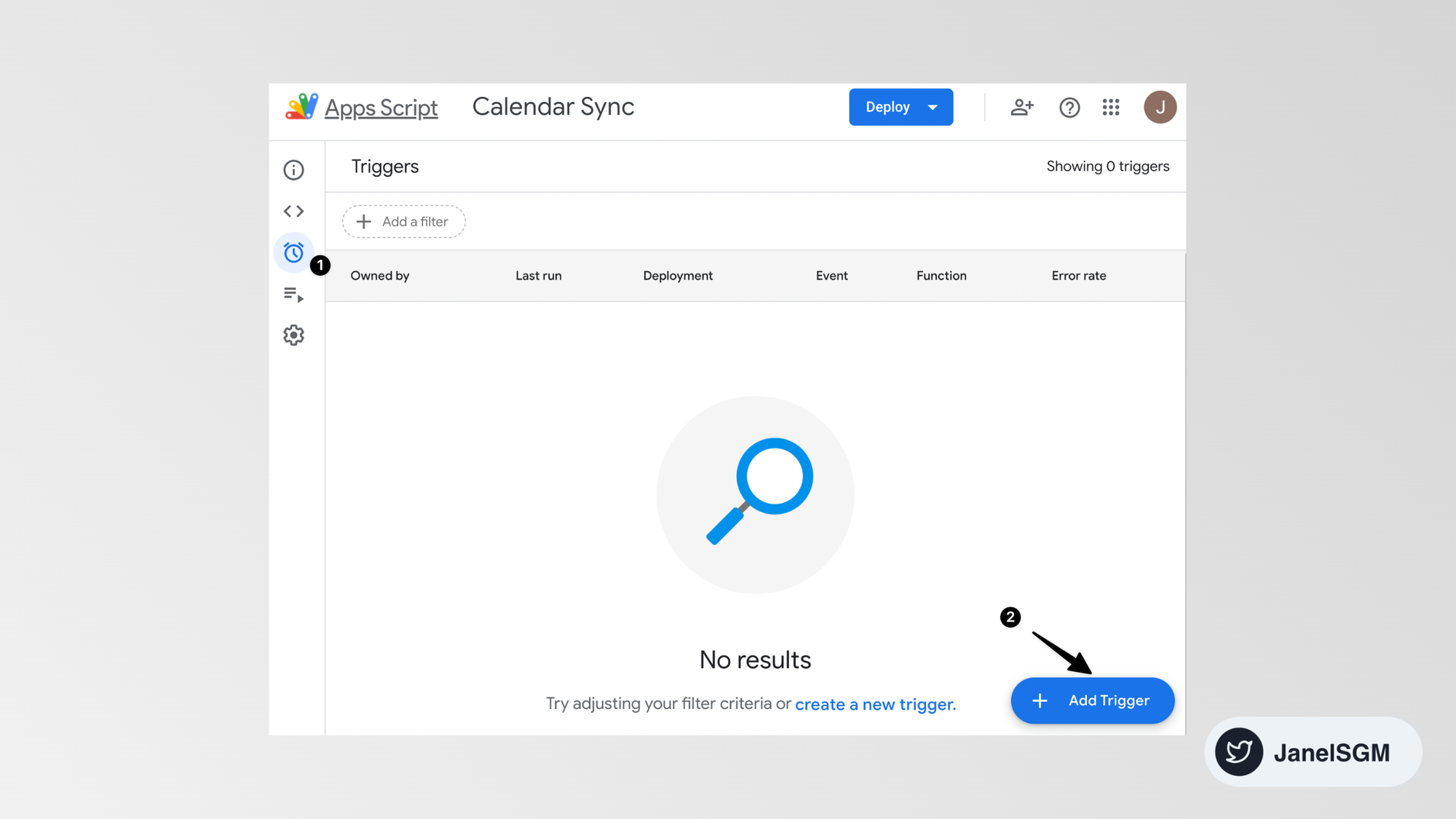
Task: Open the code Editor icon
Action: coord(293,211)
